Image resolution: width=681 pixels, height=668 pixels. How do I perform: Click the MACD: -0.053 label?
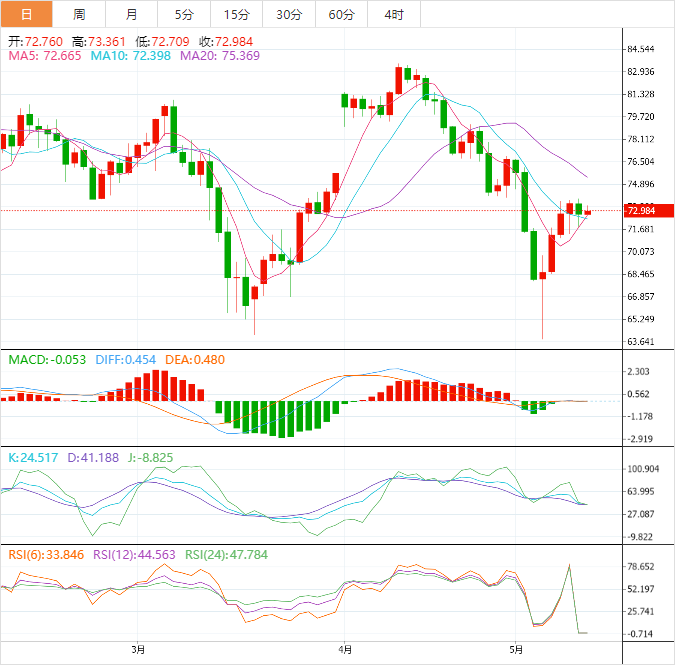[x=48, y=359]
